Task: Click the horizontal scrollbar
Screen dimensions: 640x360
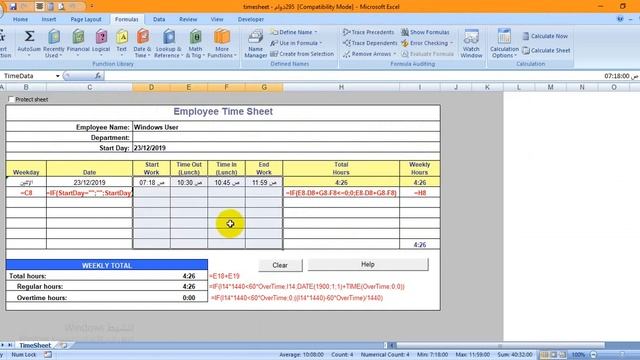Action: coord(500,345)
